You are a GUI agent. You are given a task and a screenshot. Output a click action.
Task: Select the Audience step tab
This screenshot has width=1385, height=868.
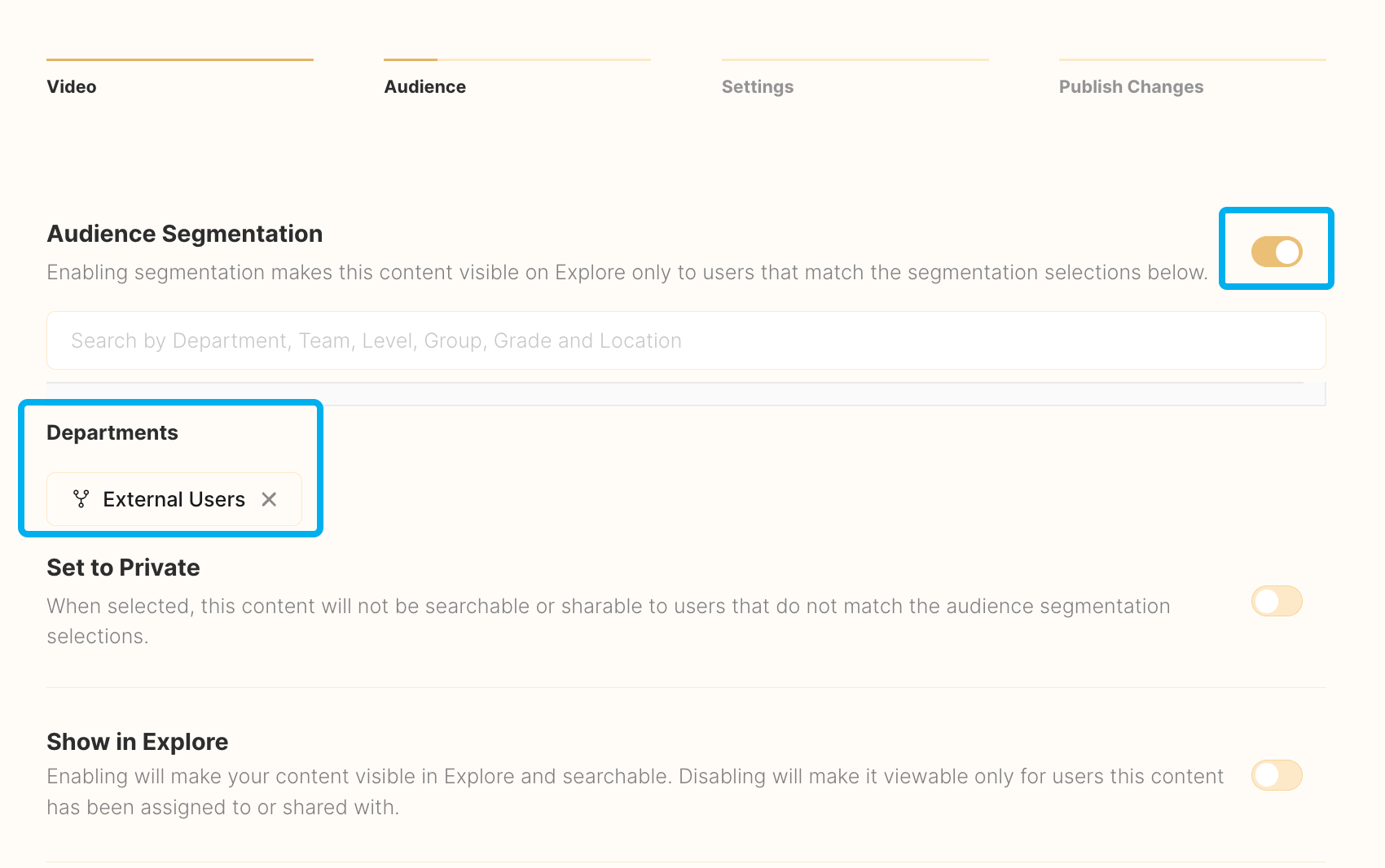click(424, 87)
